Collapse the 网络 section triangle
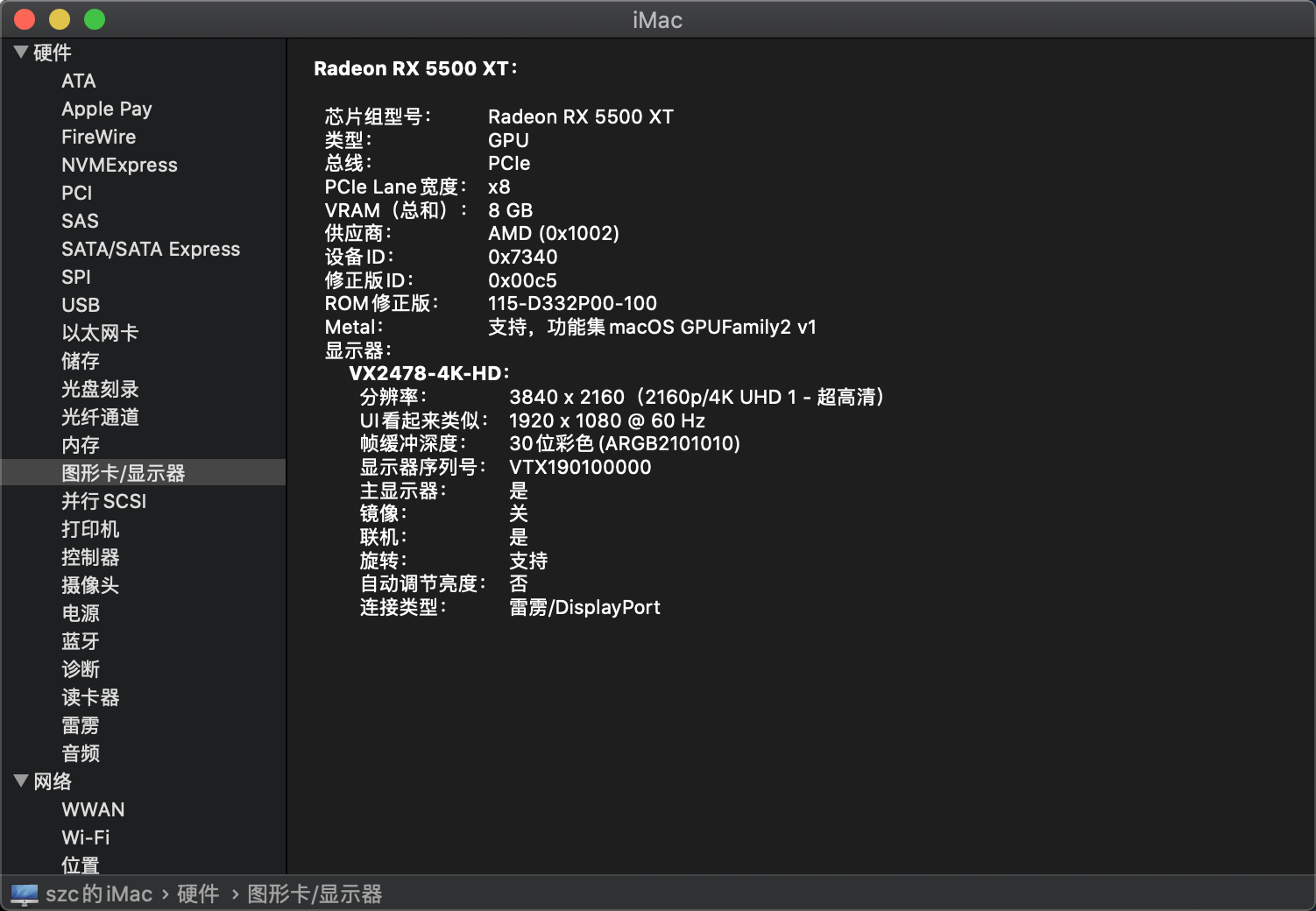1316x911 pixels. coord(21,781)
